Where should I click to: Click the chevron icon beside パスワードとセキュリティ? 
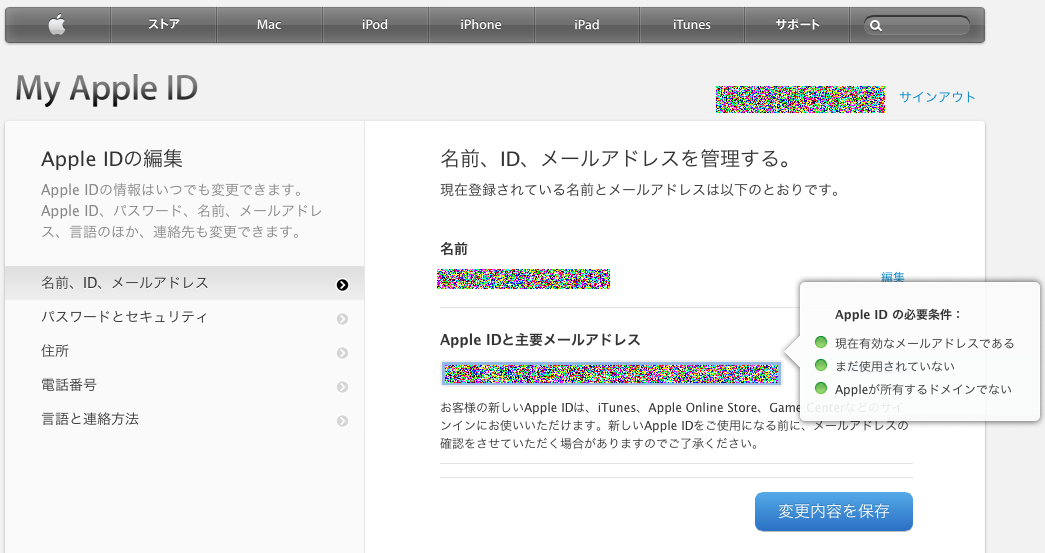[343, 319]
